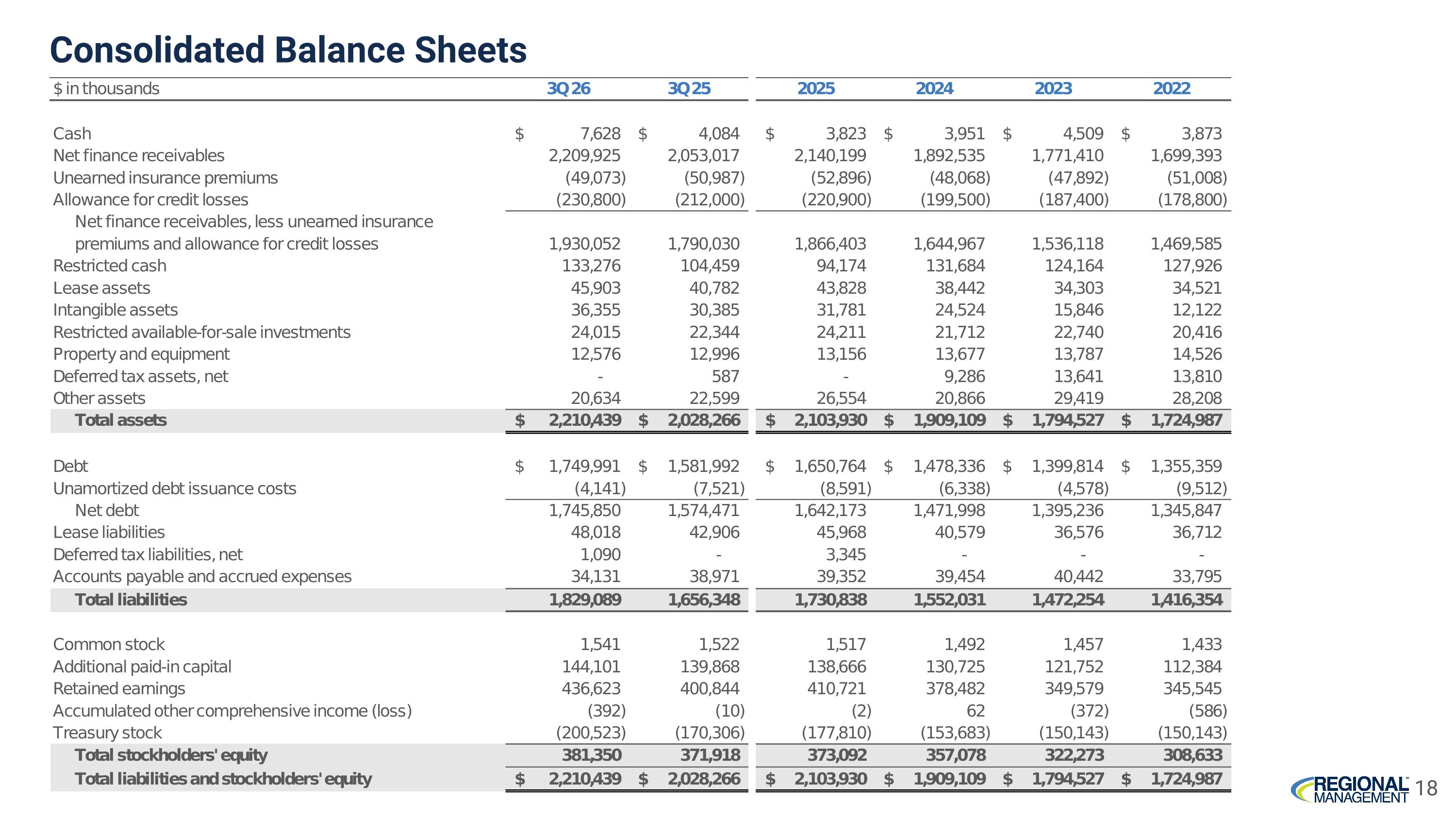
Task: Click the Retained earnings row label
Action: [x=119, y=689]
